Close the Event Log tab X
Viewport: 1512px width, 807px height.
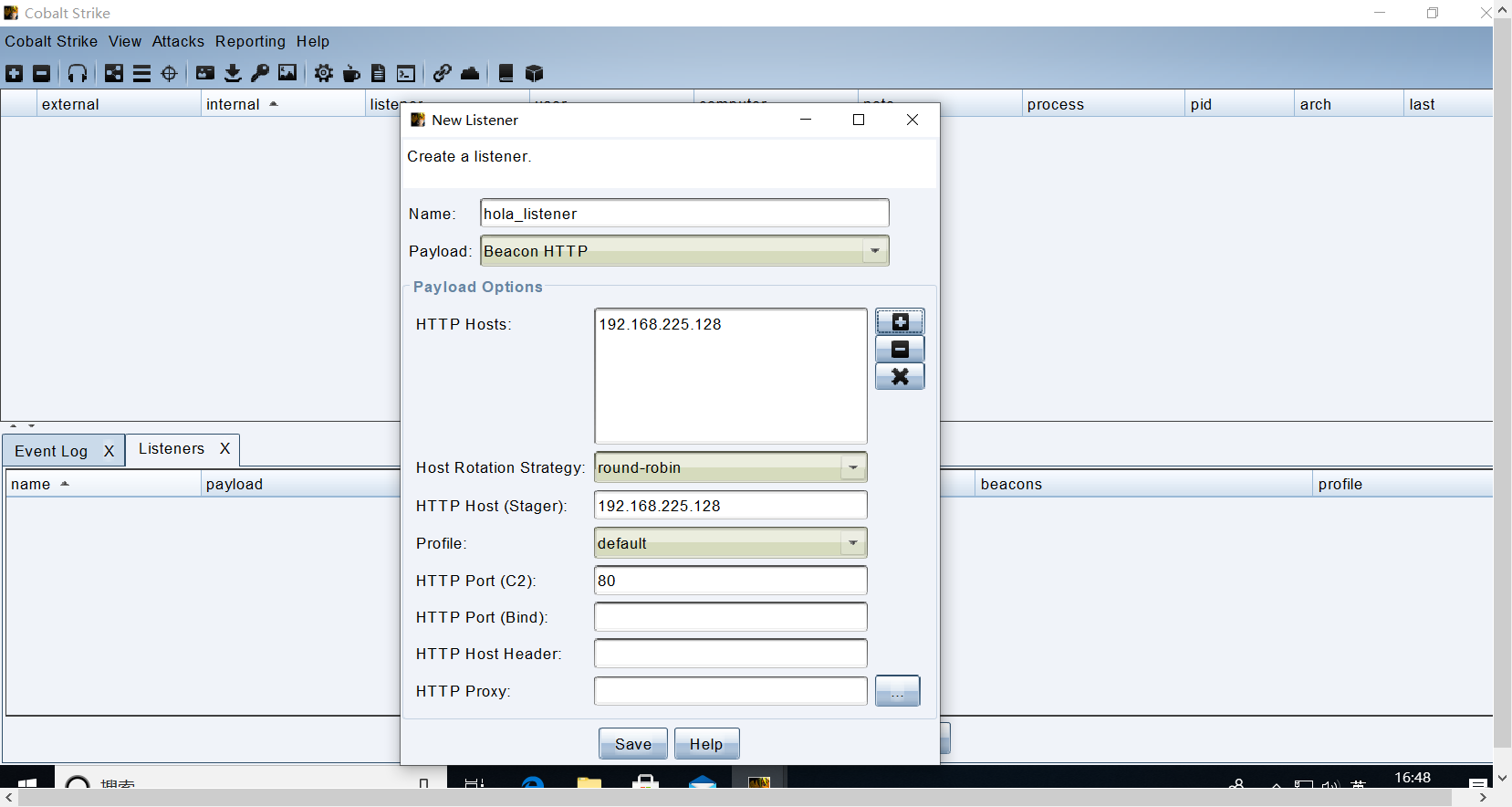pyautogui.click(x=109, y=451)
